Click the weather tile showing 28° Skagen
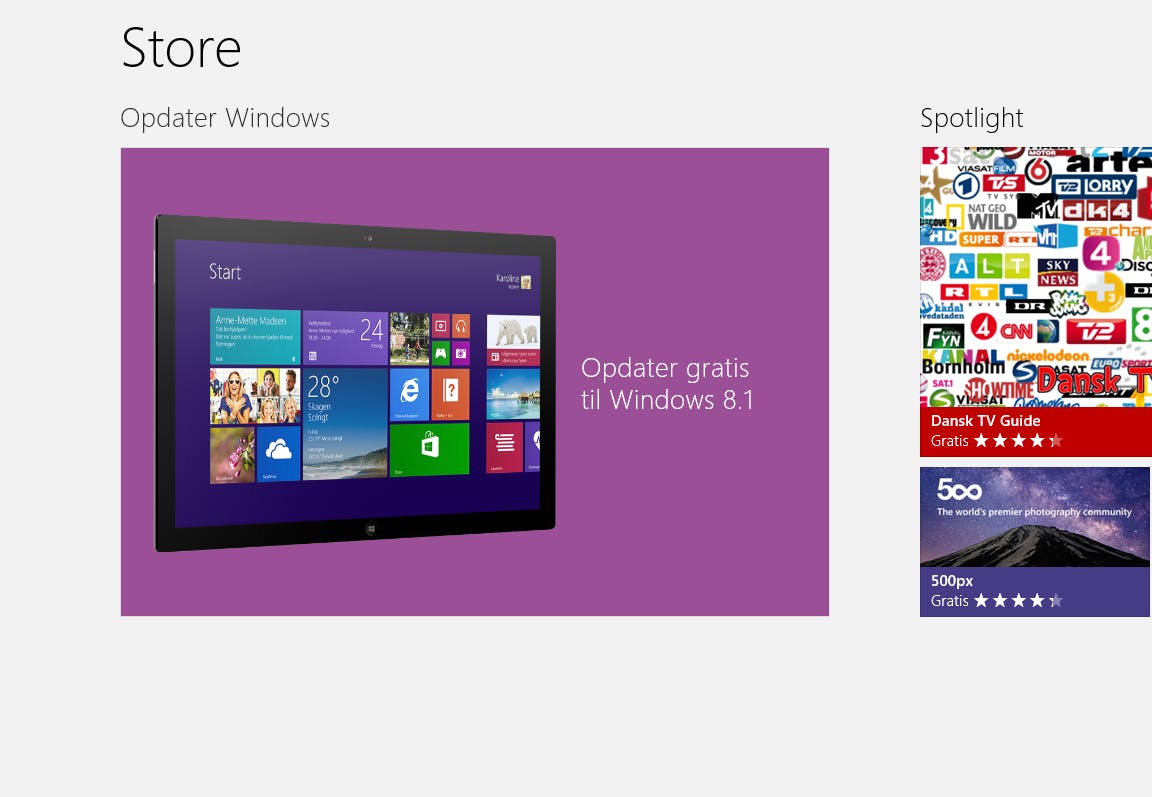The image size is (1152, 797). pos(345,422)
